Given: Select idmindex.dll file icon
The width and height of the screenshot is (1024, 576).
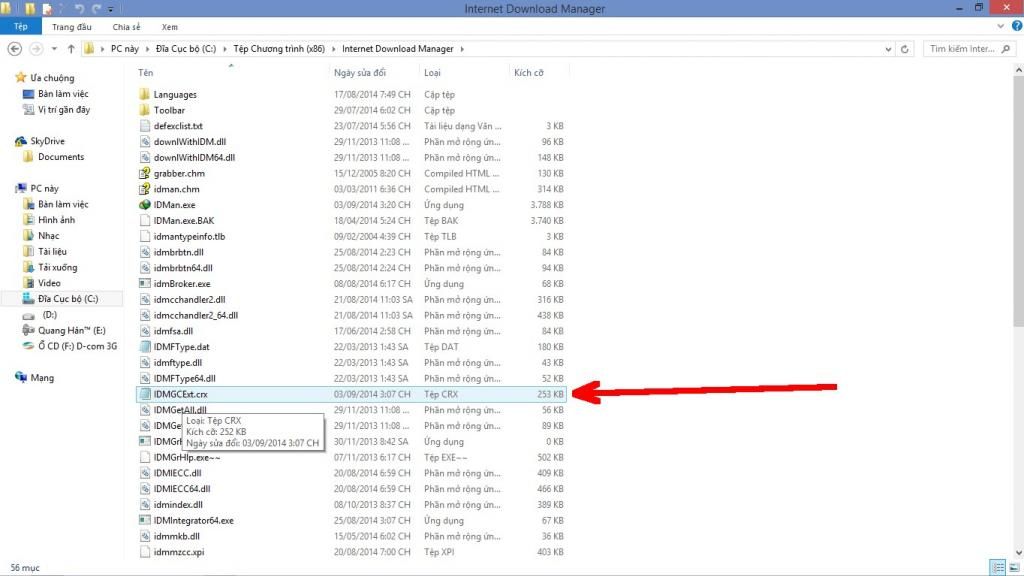Looking at the screenshot, I should 145,504.
